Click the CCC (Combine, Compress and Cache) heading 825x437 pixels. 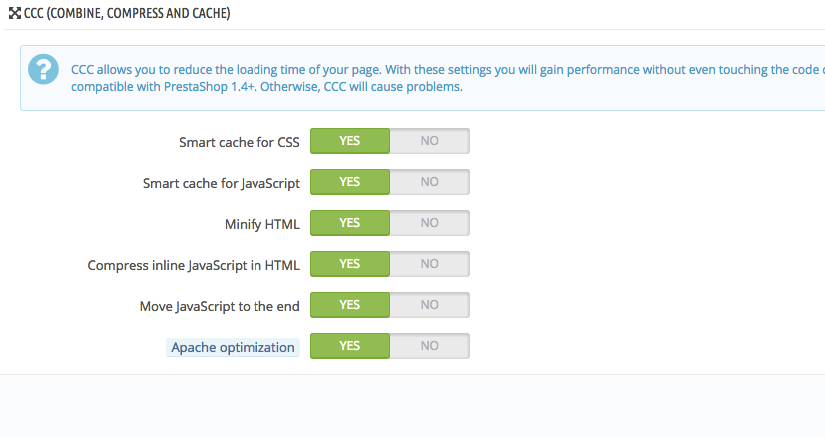[127, 13]
